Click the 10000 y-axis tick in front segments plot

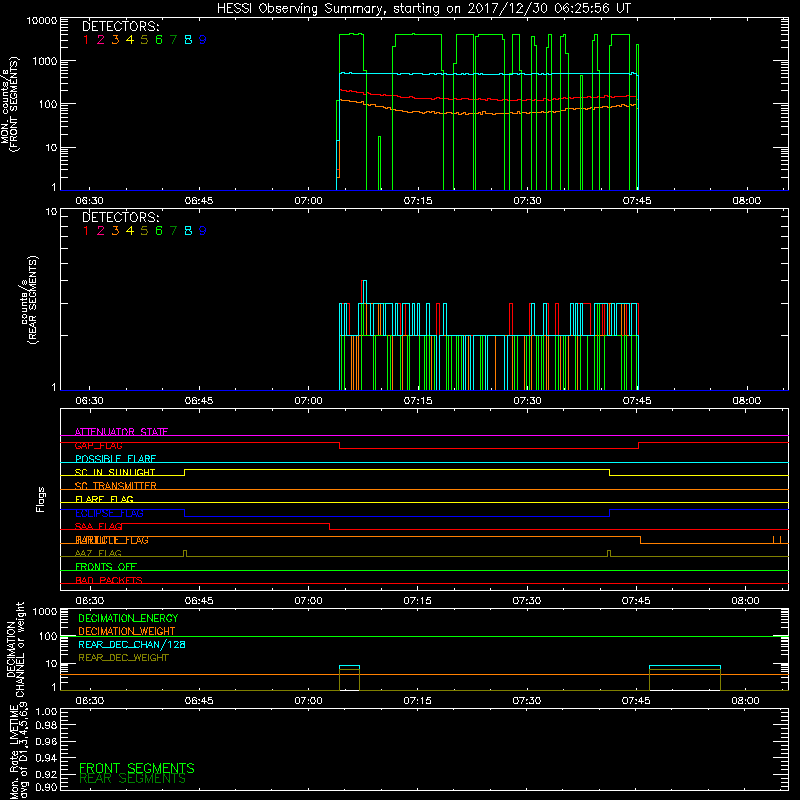click(42, 21)
